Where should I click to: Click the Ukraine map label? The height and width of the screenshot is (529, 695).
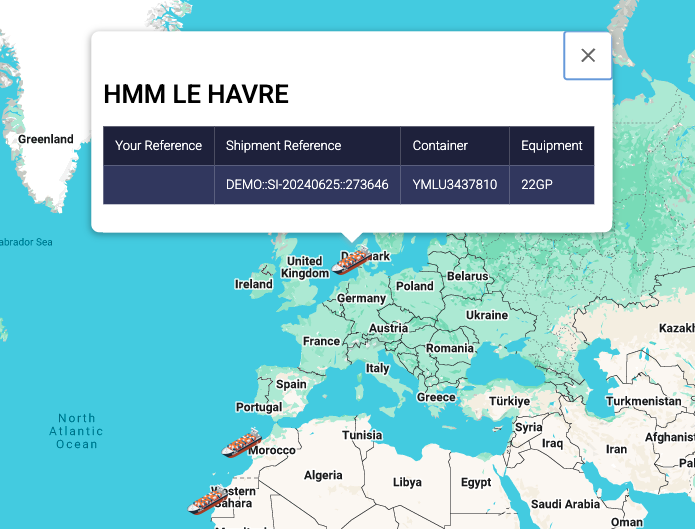click(487, 315)
